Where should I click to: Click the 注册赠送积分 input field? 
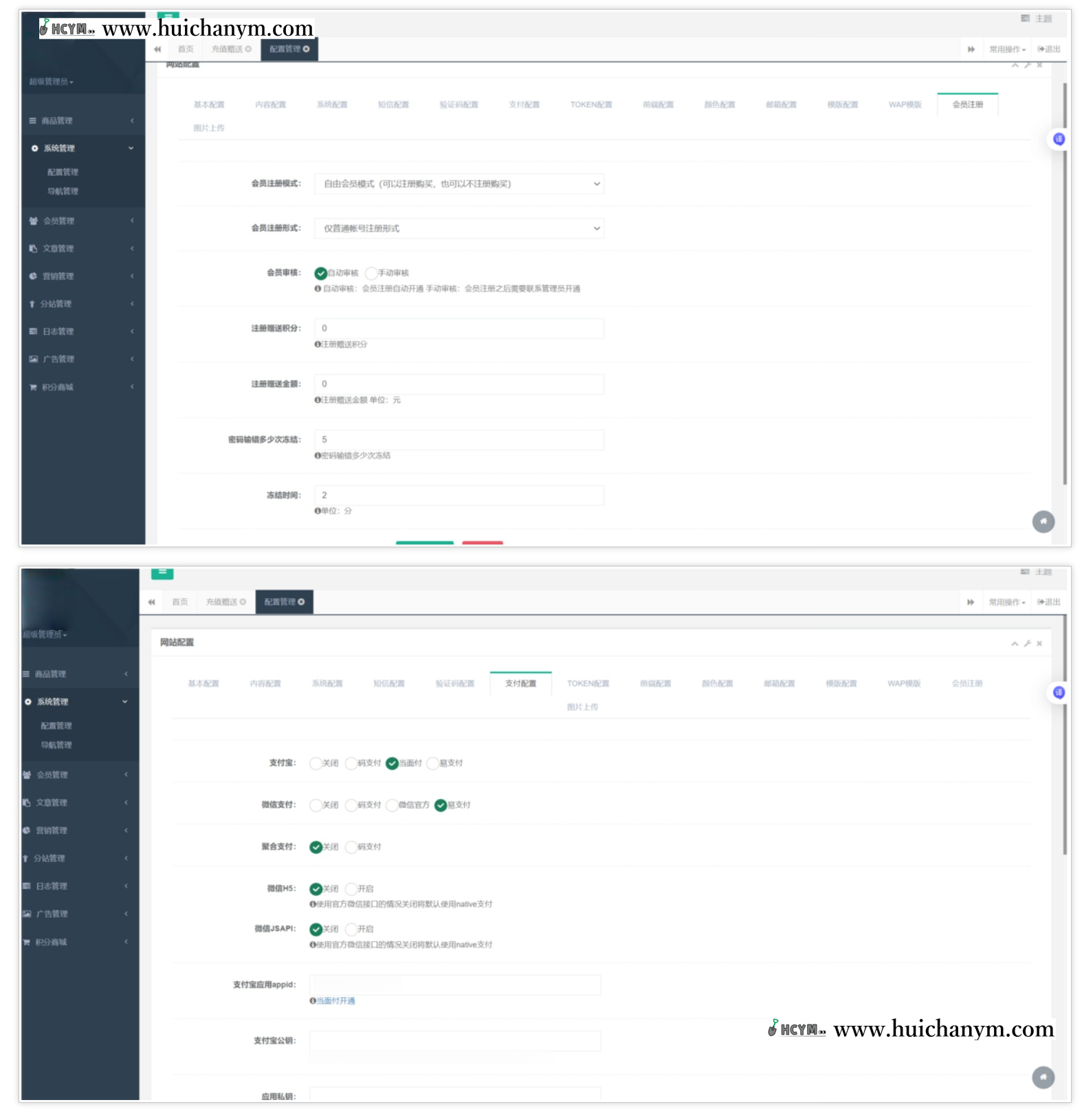[459, 329]
